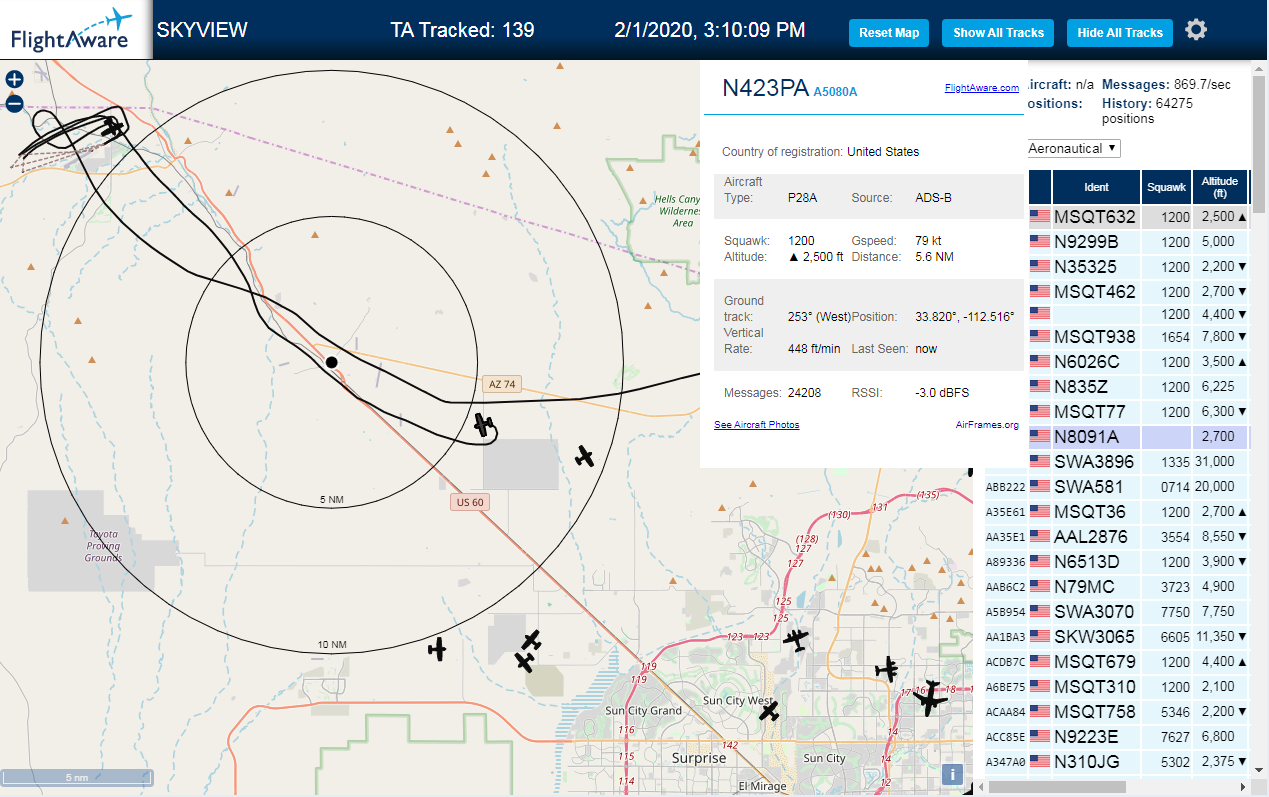Click the AA1BA3 hex code cell
The image size is (1269, 797).
(x=1005, y=637)
